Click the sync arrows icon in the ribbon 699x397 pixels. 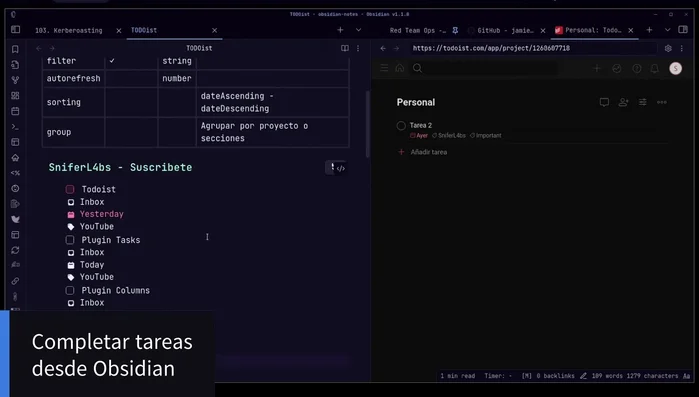(15, 250)
